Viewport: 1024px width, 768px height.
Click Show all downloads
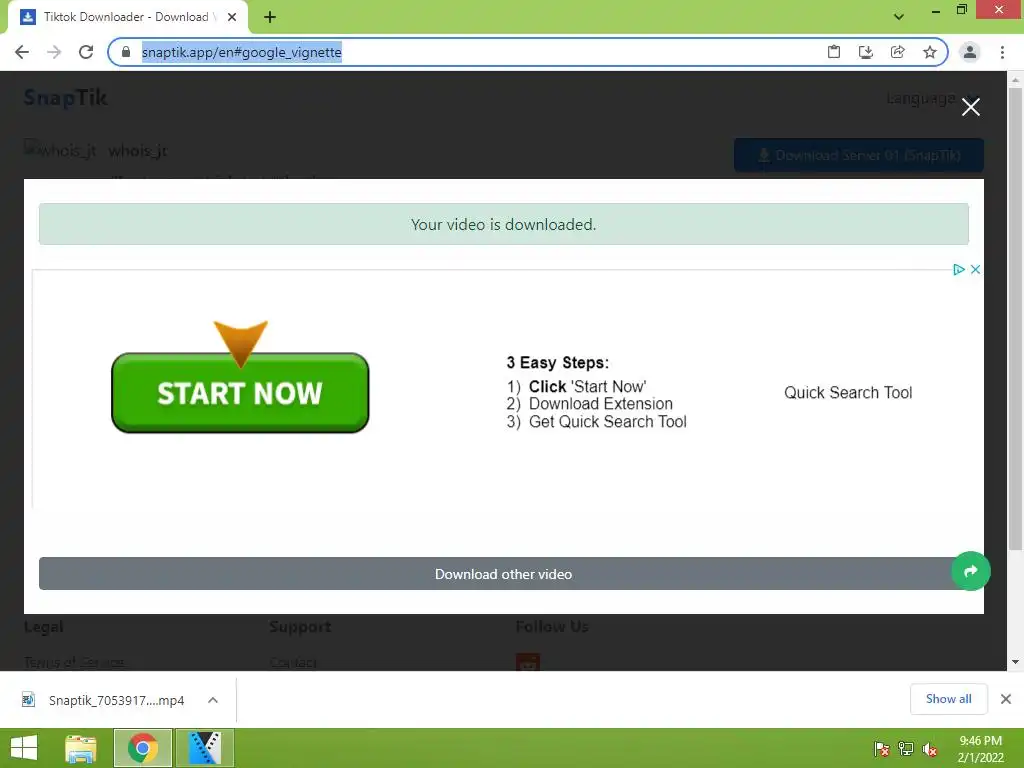[x=948, y=699]
